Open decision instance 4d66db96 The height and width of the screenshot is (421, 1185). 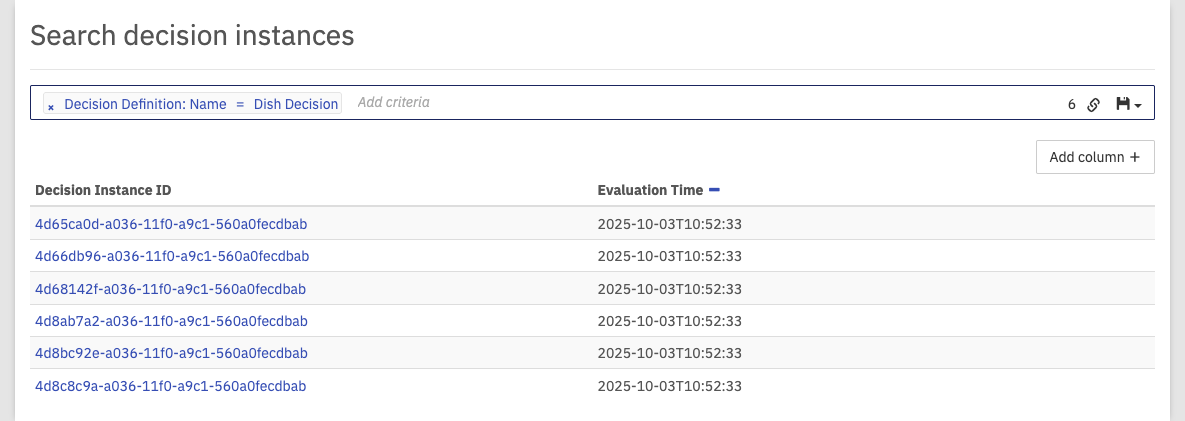point(172,256)
